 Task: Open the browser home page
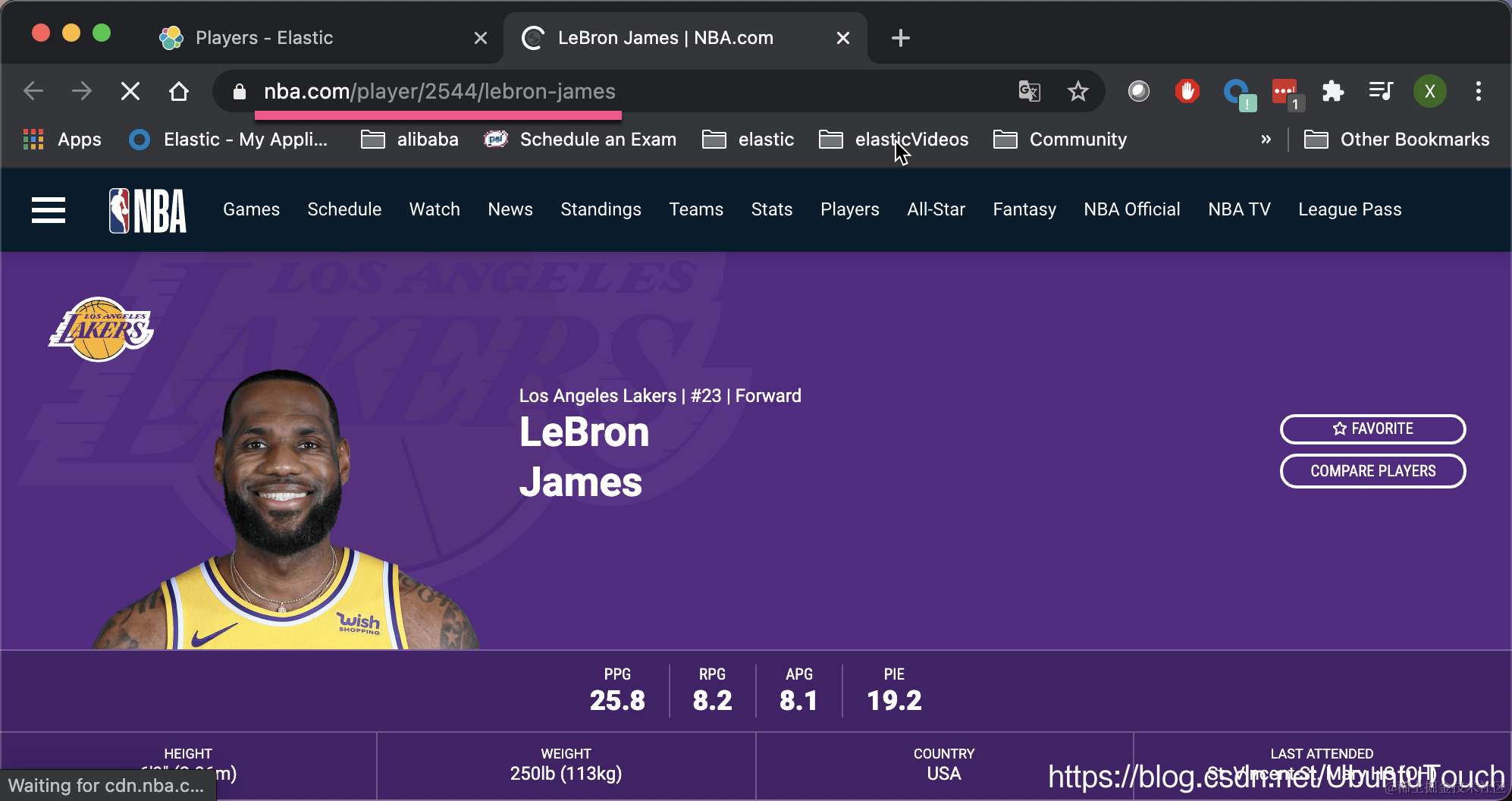tap(179, 92)
